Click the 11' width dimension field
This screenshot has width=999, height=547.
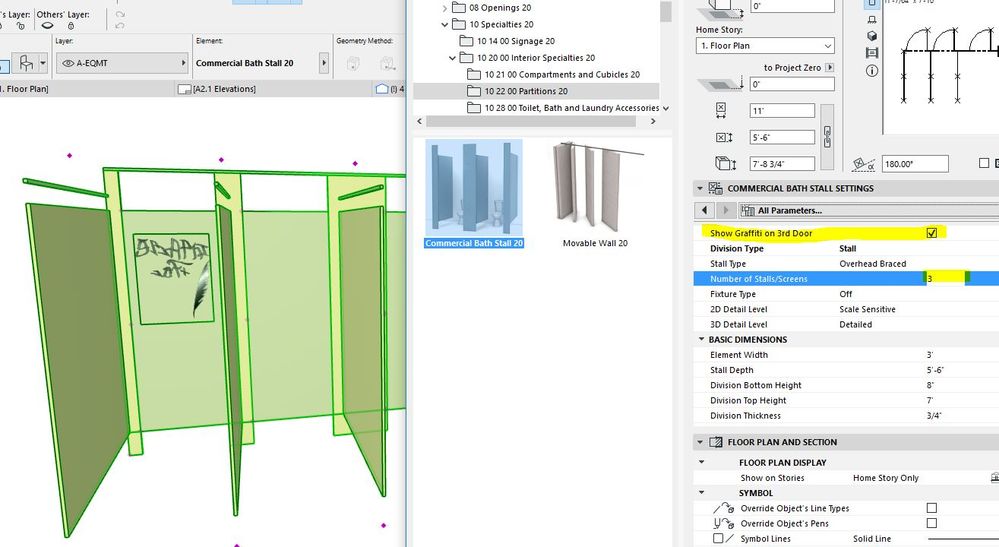pos(782,111)
